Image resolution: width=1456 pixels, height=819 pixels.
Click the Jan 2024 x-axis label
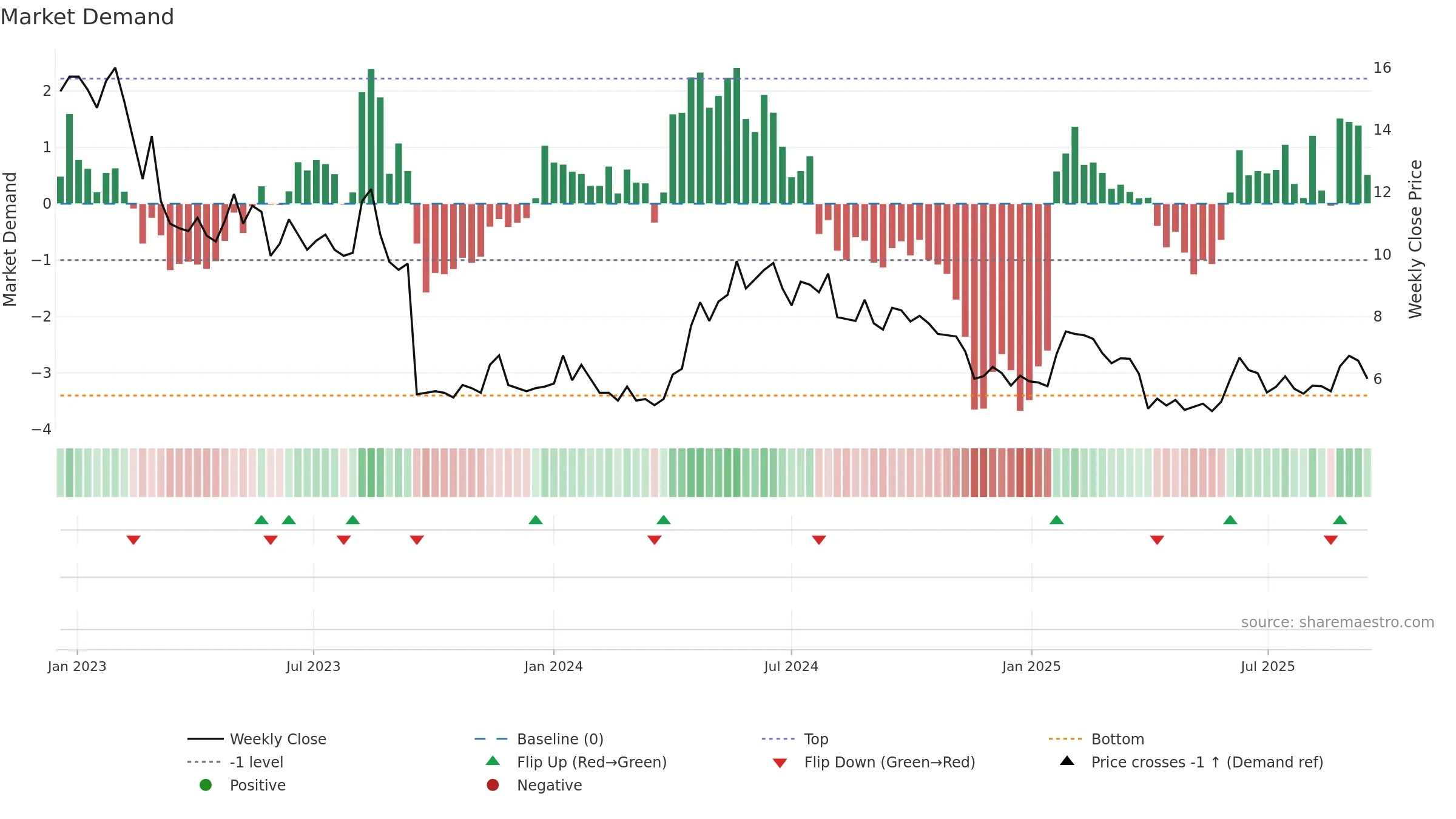click(553, 666)
